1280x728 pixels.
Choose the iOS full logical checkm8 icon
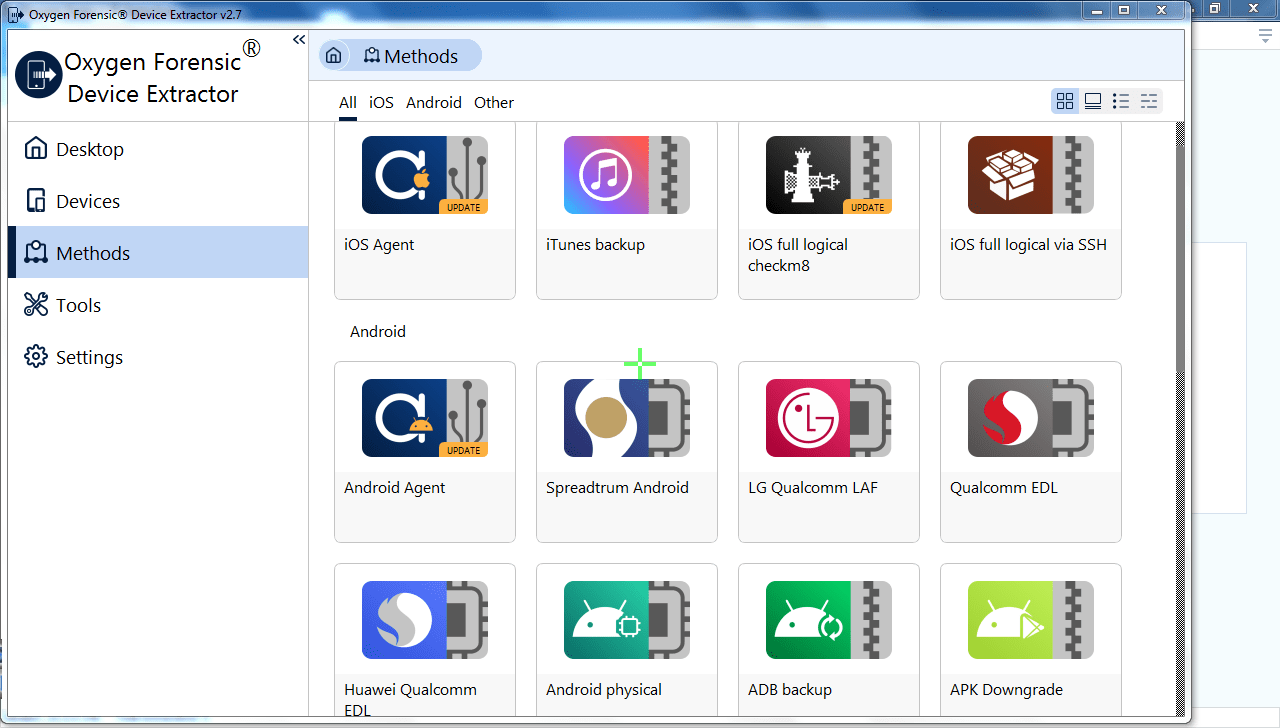coord(829,175)
